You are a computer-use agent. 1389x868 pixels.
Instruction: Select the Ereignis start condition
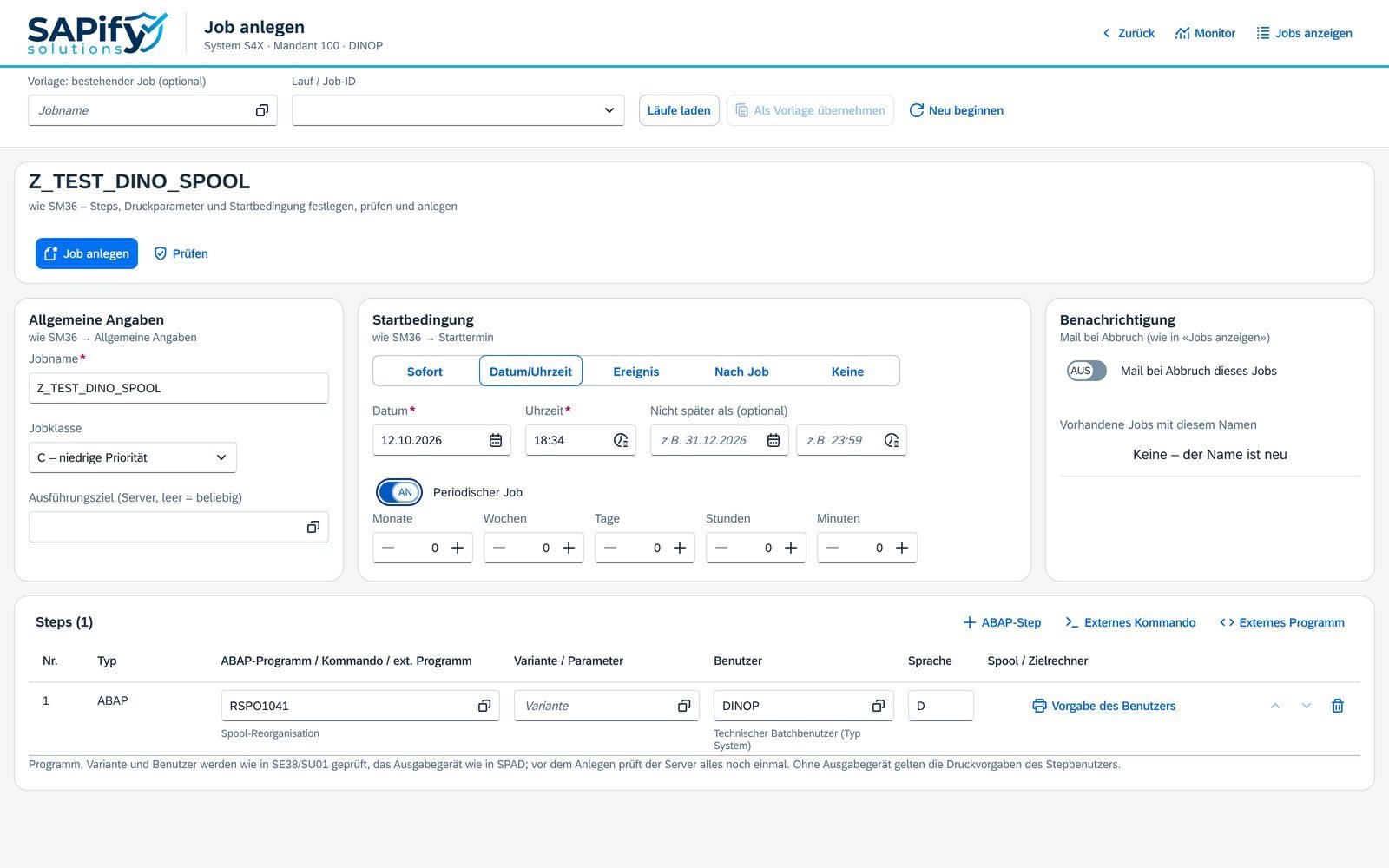636,372
